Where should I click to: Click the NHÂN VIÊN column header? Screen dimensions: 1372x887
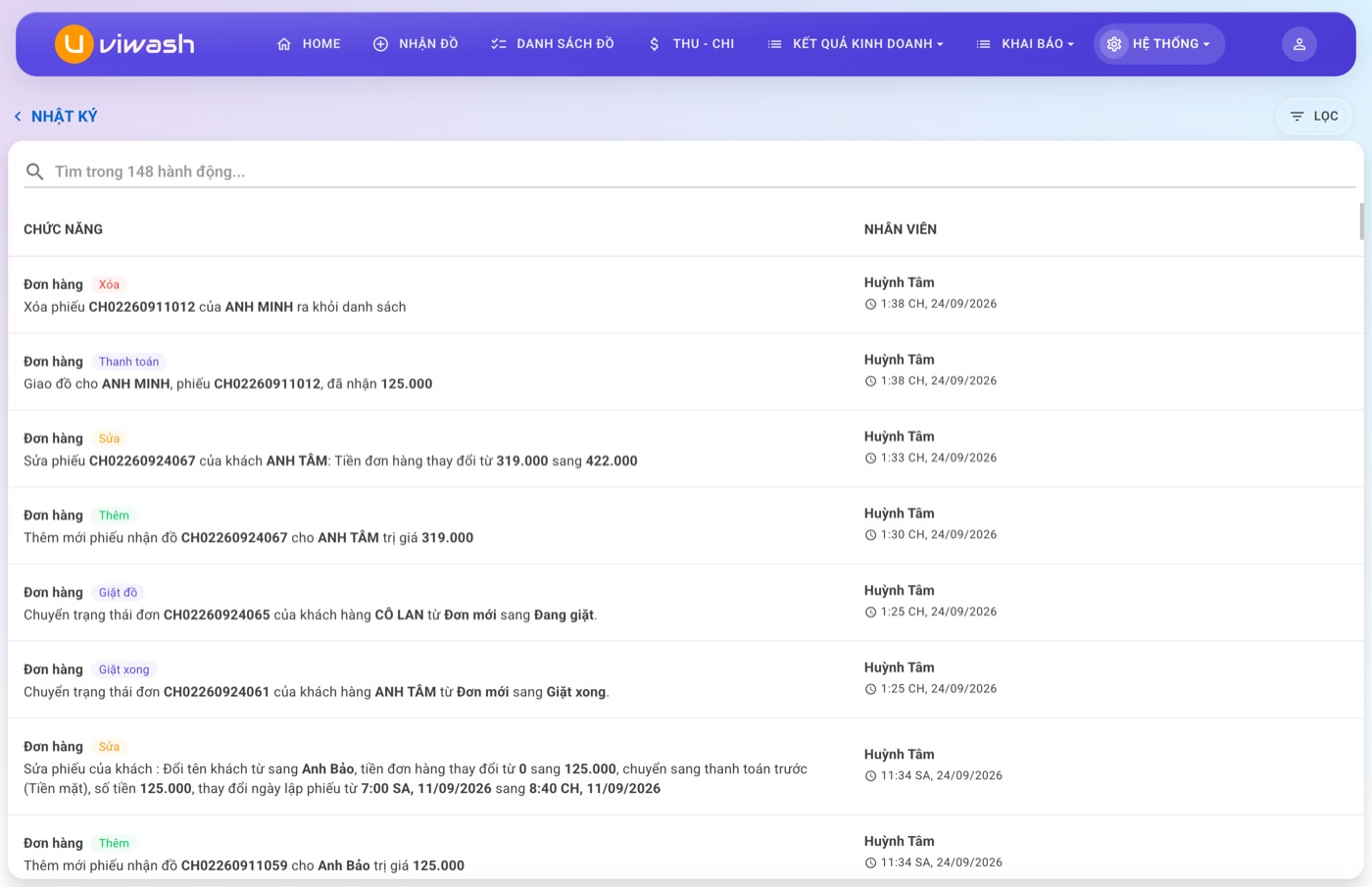901,229
